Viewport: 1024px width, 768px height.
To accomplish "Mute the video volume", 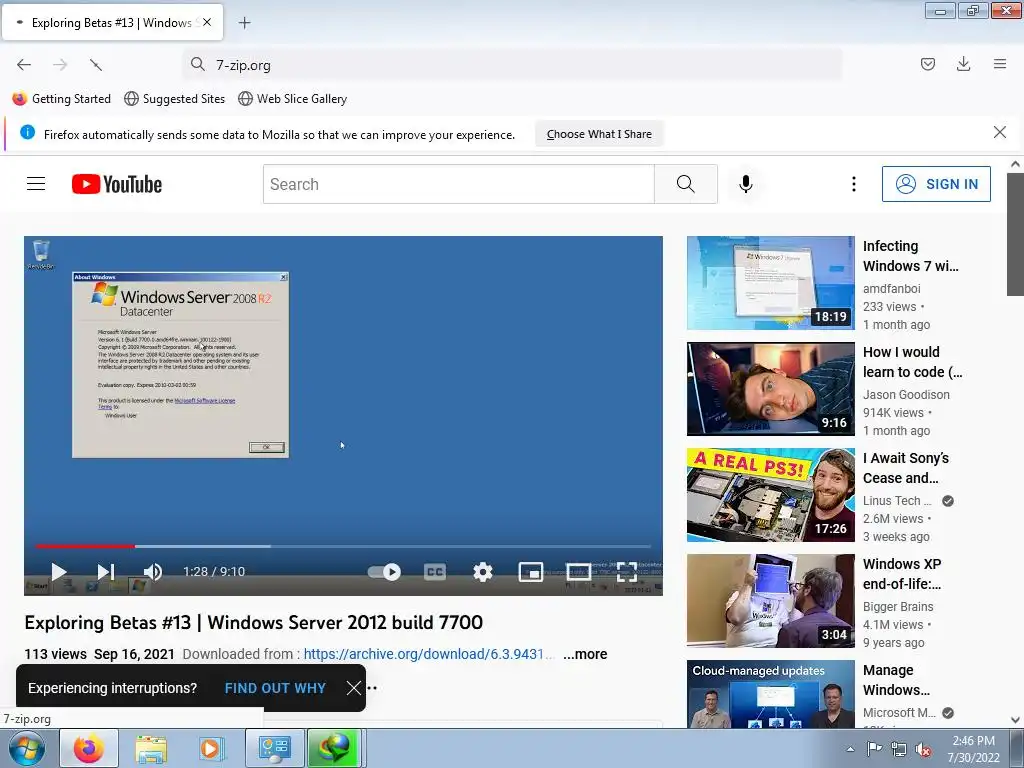I will click(153, 572).
